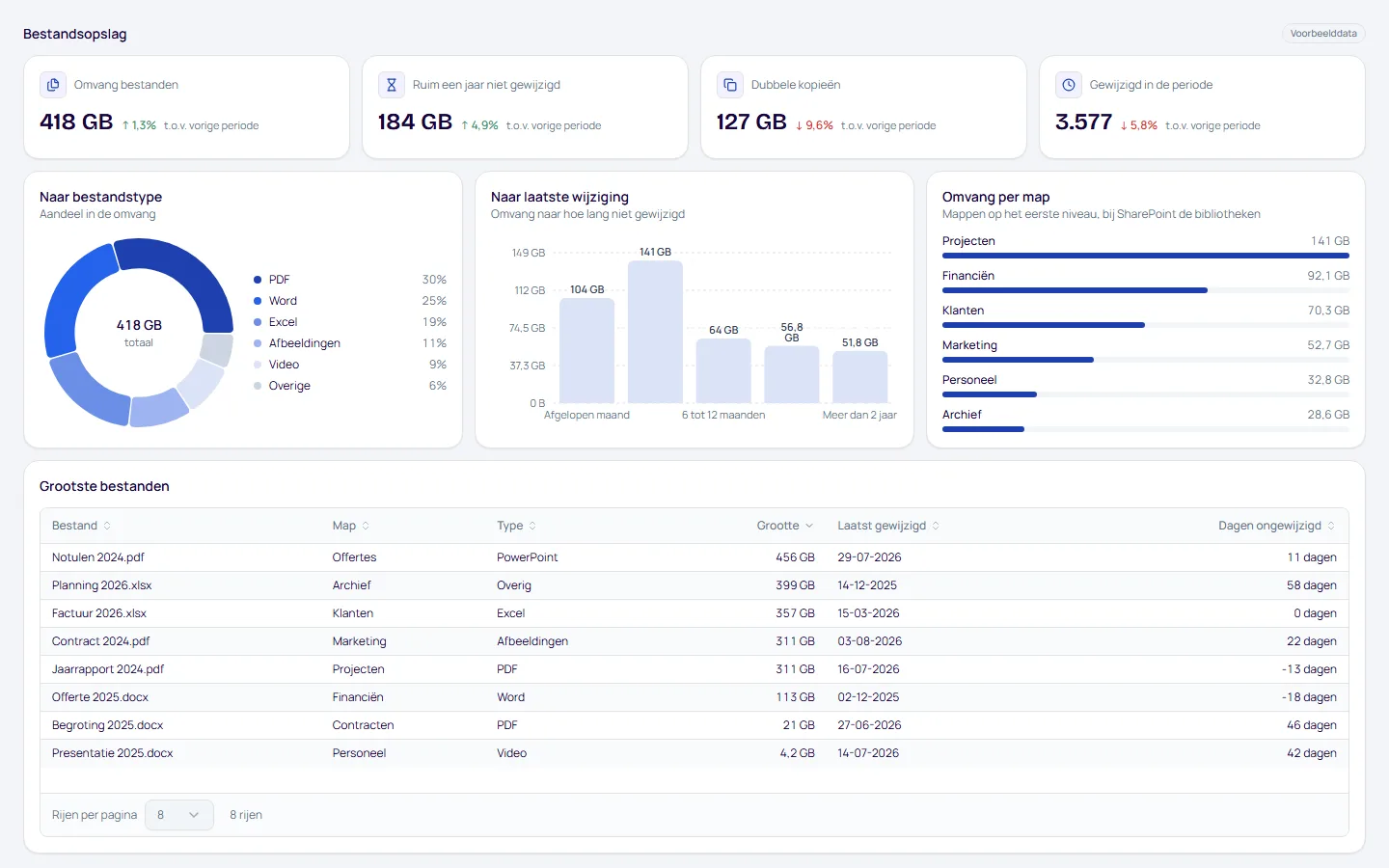Click the -13 dagen cell
Image resolution: width=1389 pixels, height=868 pixels.
click(1309, 669)
